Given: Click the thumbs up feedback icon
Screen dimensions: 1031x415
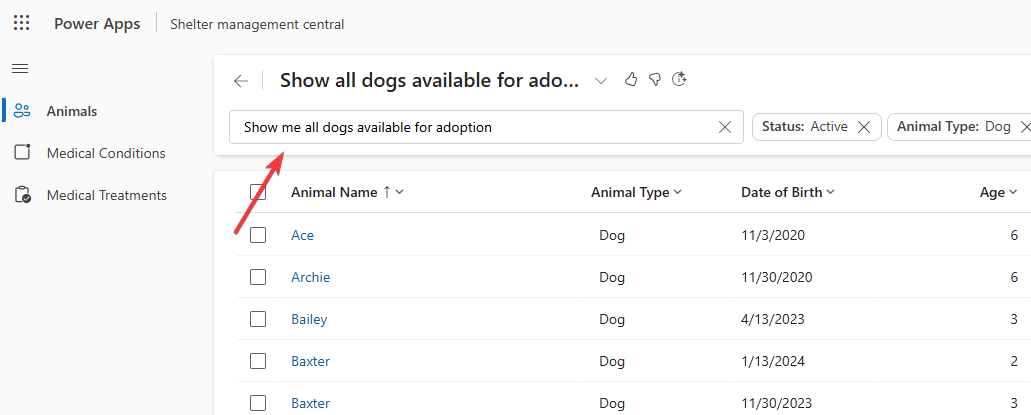Looking at the screenshot, I should point(631,80).
